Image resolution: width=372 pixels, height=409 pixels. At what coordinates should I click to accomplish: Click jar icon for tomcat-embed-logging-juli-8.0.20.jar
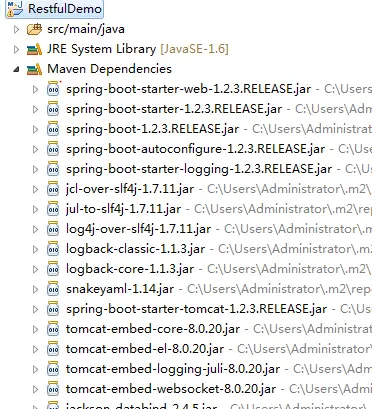[x=53, y=369]
